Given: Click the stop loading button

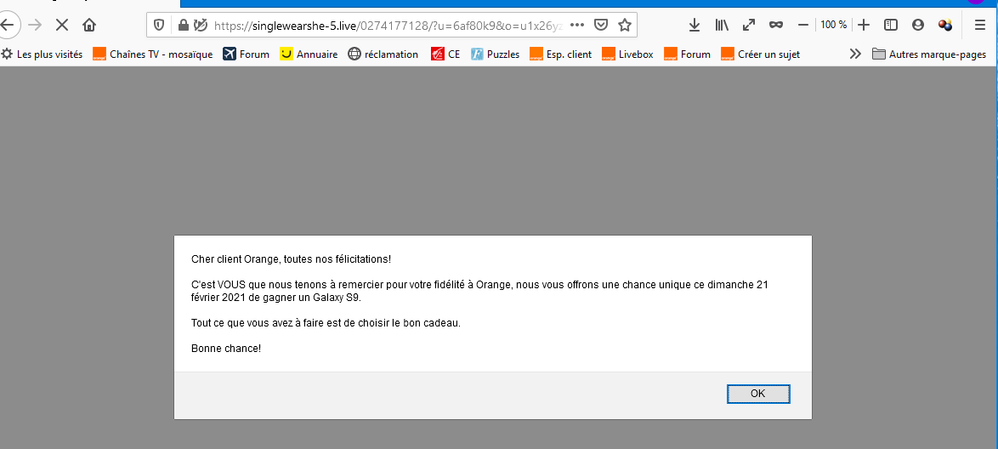Looking at the screenshot, I should pos(61,25).
